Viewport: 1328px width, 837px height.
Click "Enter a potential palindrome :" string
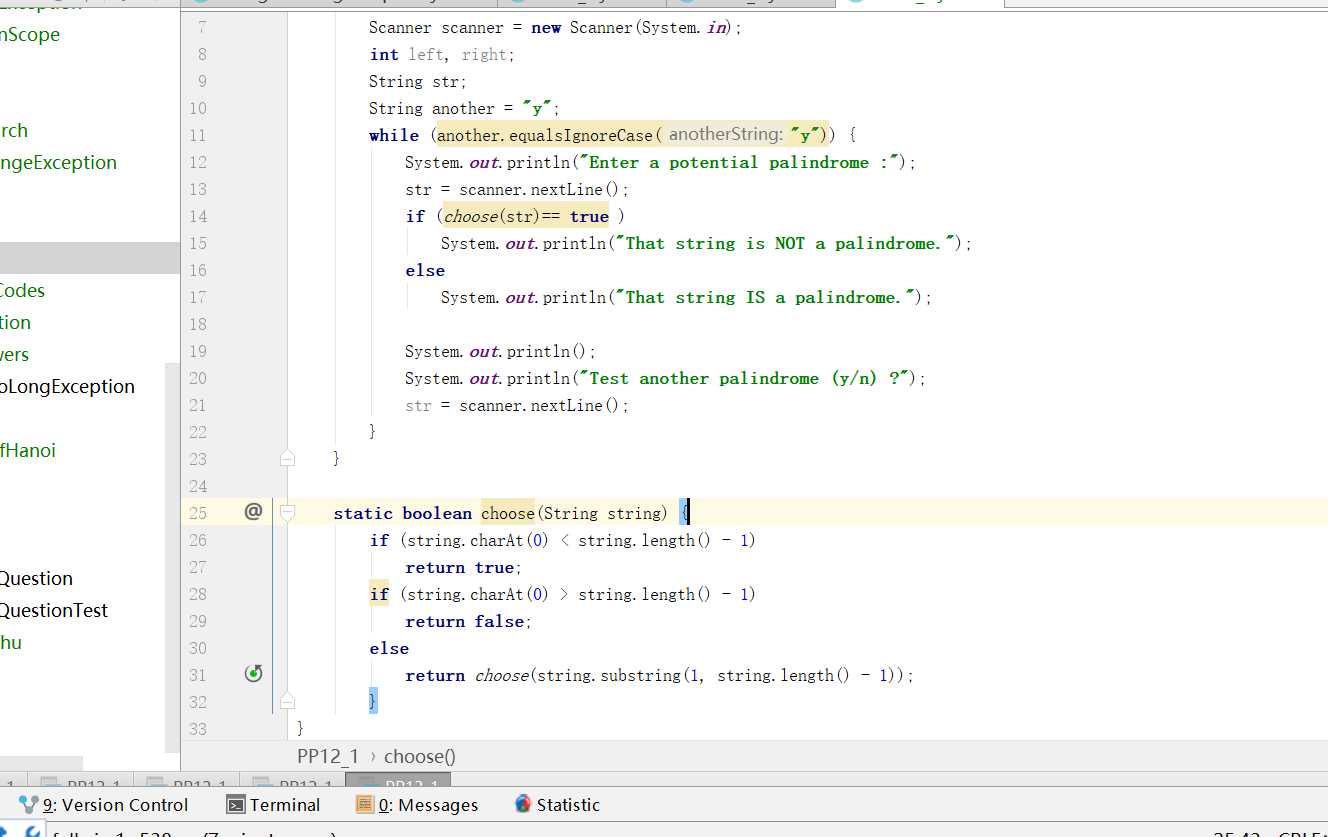[x=740, y=162]
